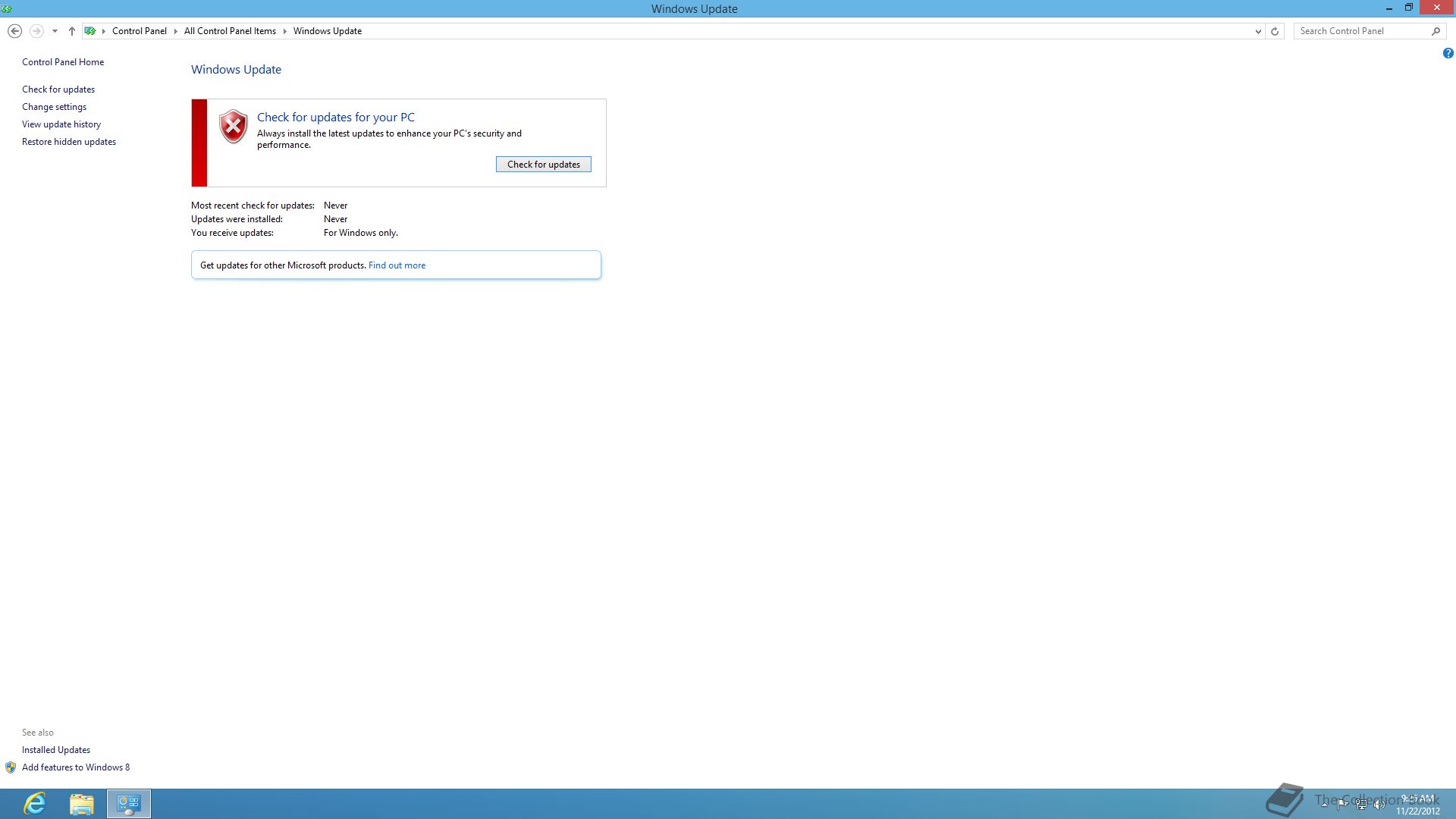1456x819 pixels.
Task: Select Windows Update in the breadcrumb
Action: point(328,31)
